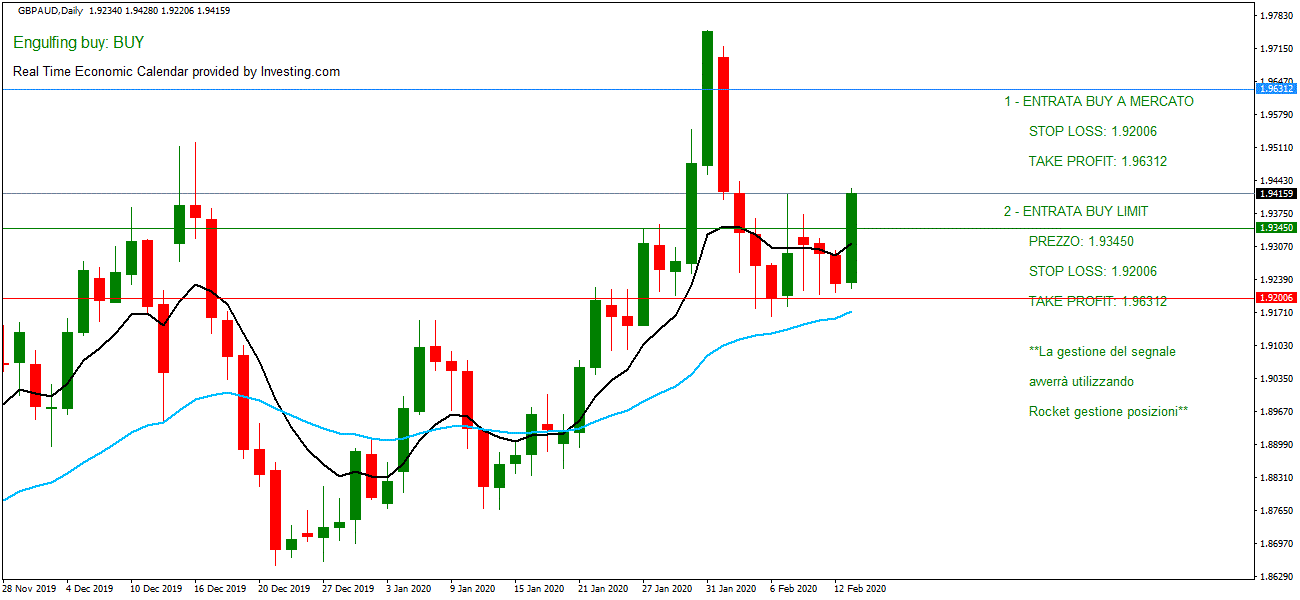The width and height of the screenshot is (1300, 600).
Task: Select the '2 - ENTRATA BUY LIMIT' label
Action: (1076, 211)
